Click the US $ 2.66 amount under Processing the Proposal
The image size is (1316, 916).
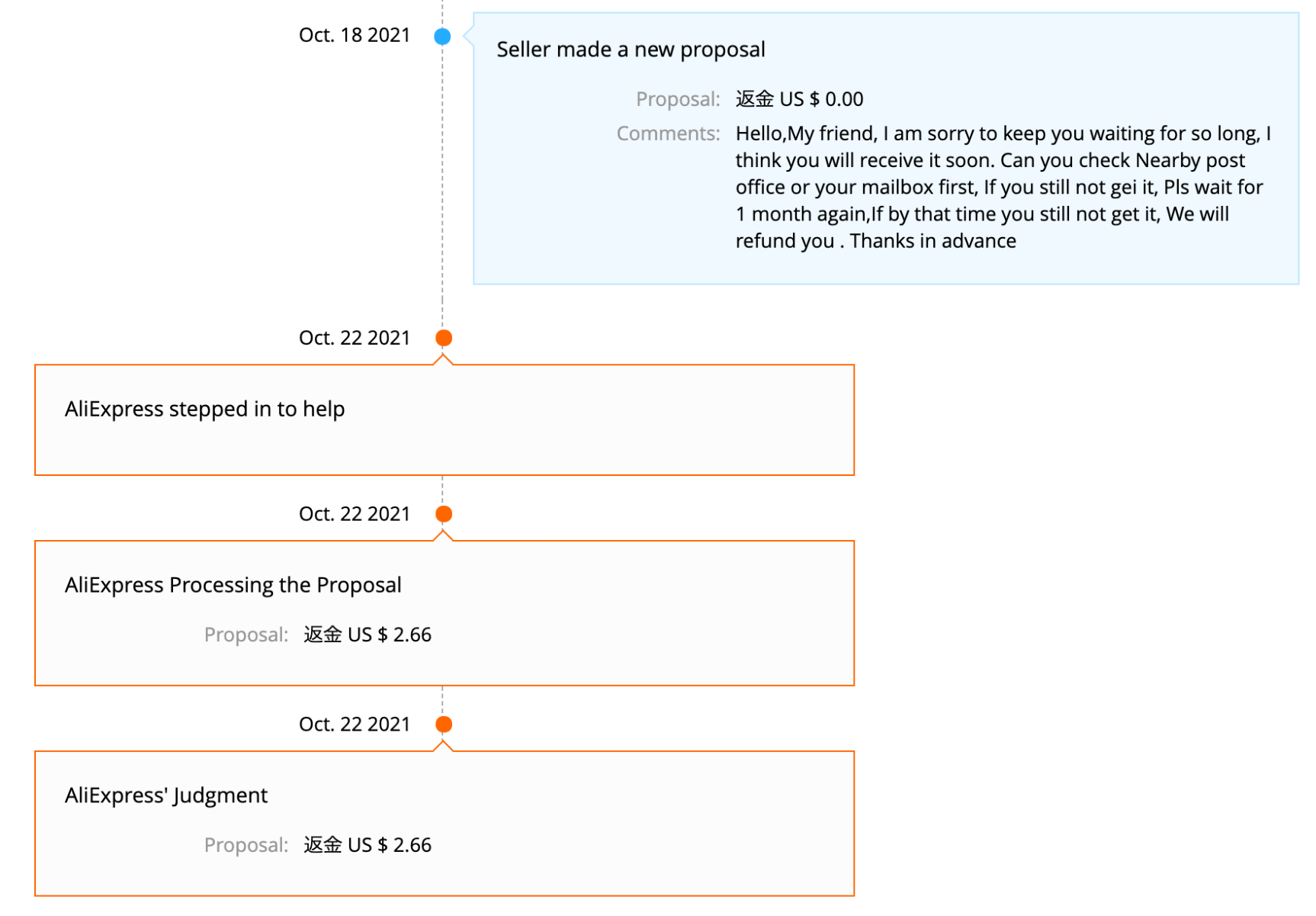click(368, 635)
